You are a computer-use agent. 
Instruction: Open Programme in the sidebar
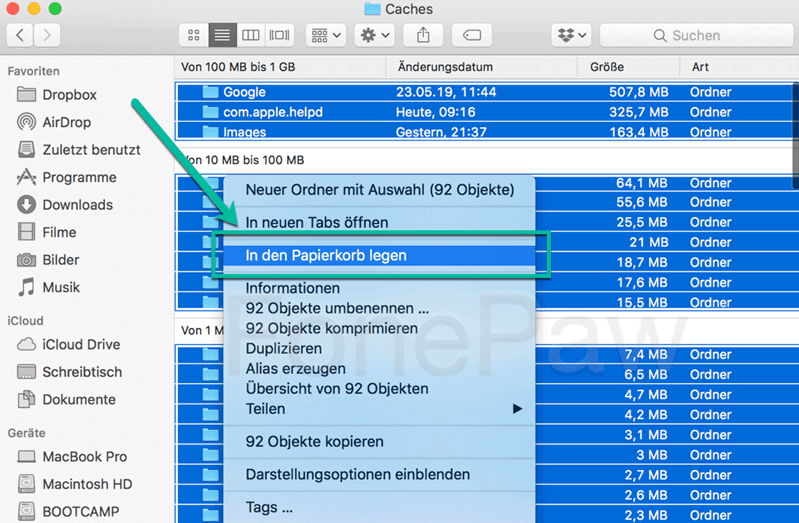tap(66, 177)
